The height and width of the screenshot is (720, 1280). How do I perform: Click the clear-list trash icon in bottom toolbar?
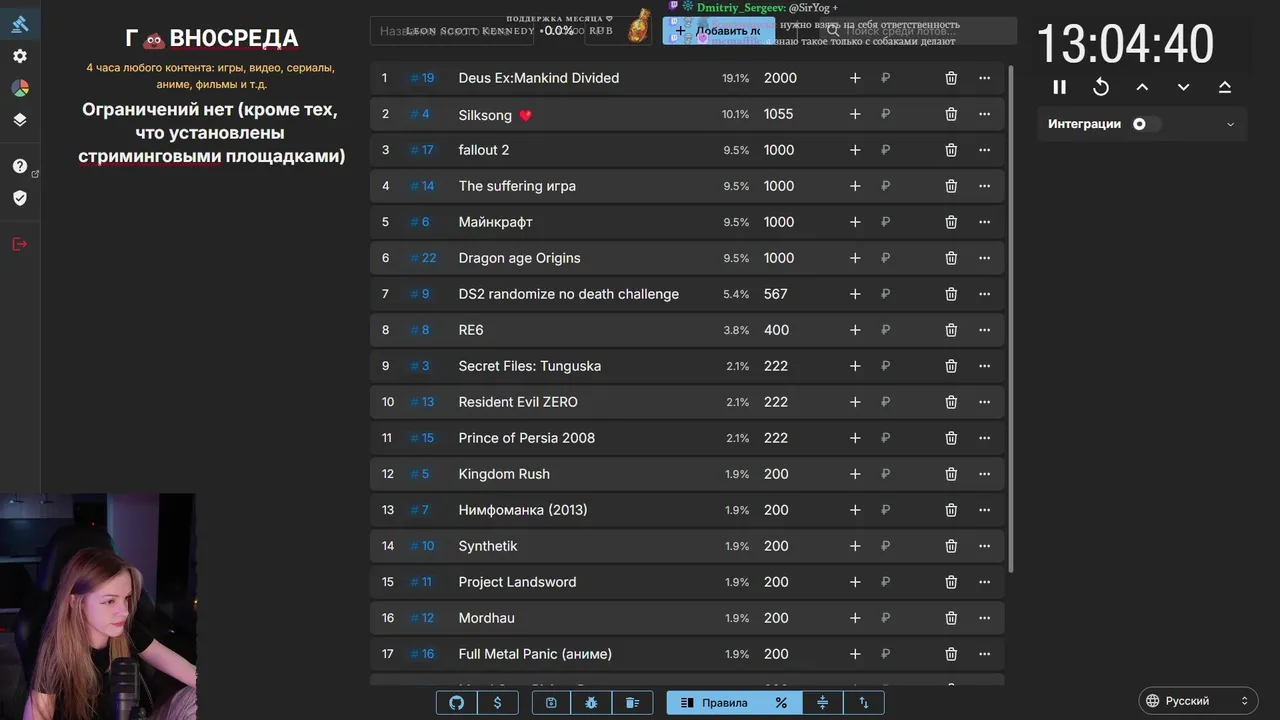633,703
